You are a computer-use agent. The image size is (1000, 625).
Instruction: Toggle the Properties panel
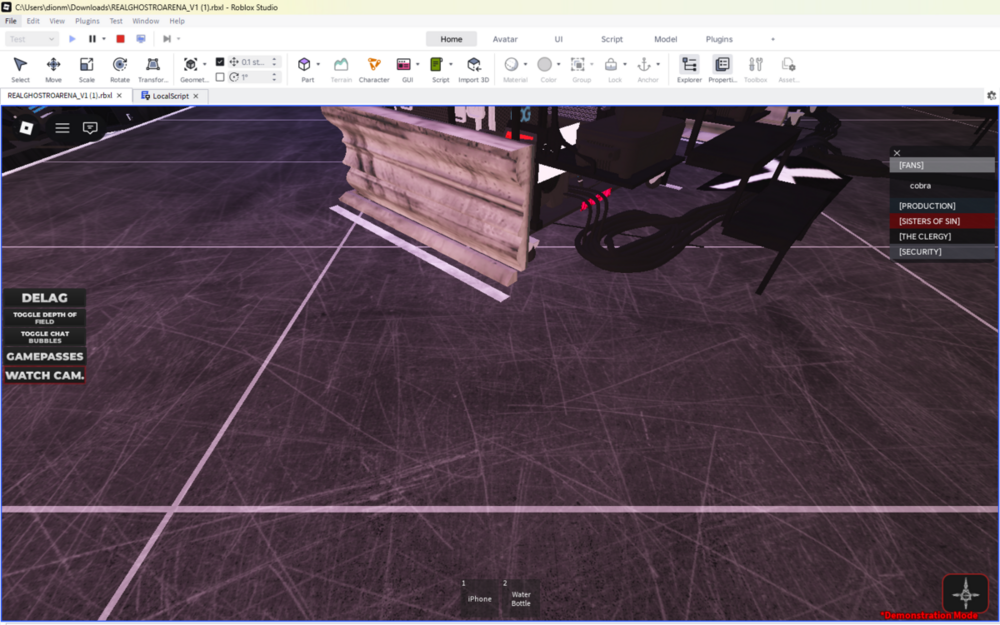722,69
